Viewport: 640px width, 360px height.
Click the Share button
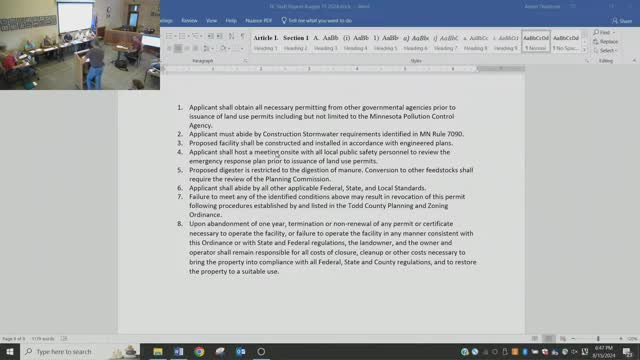[622, 20]
